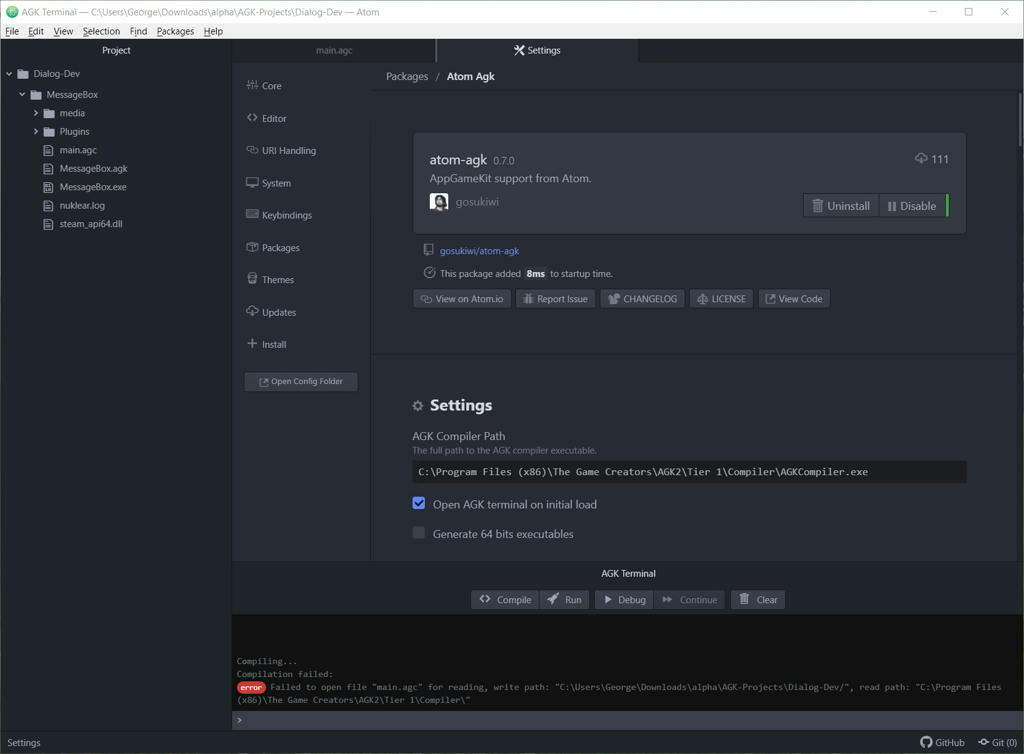Disable the atom-agk package

[x=912, y=206]
